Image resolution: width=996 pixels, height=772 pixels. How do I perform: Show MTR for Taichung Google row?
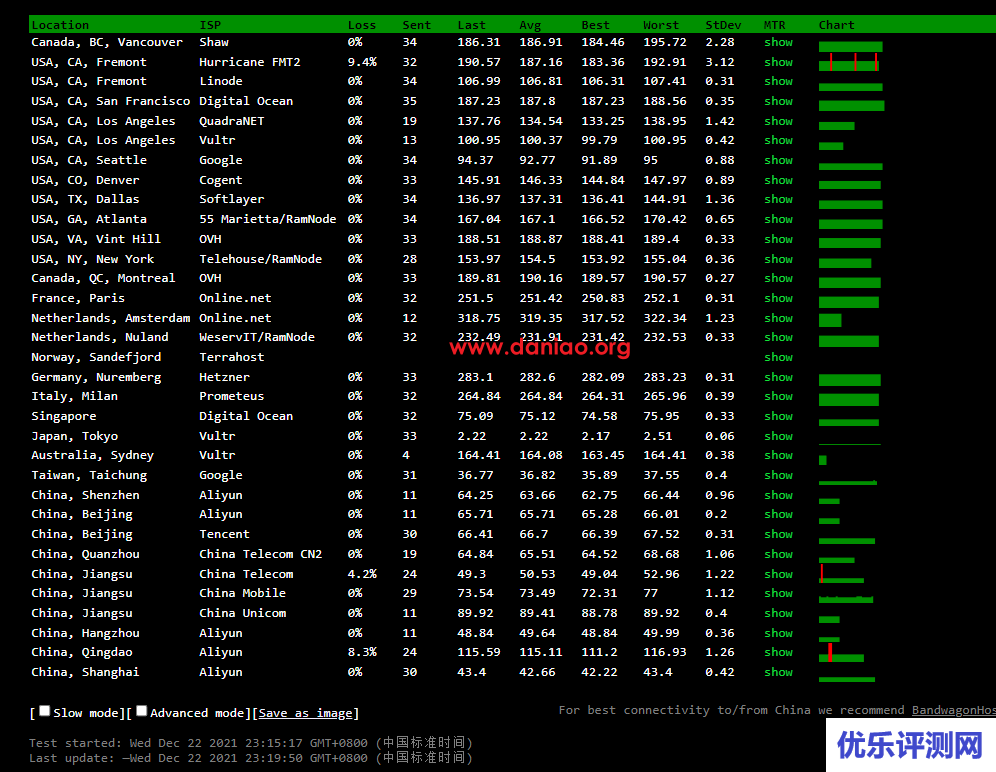tap(778, 475)
